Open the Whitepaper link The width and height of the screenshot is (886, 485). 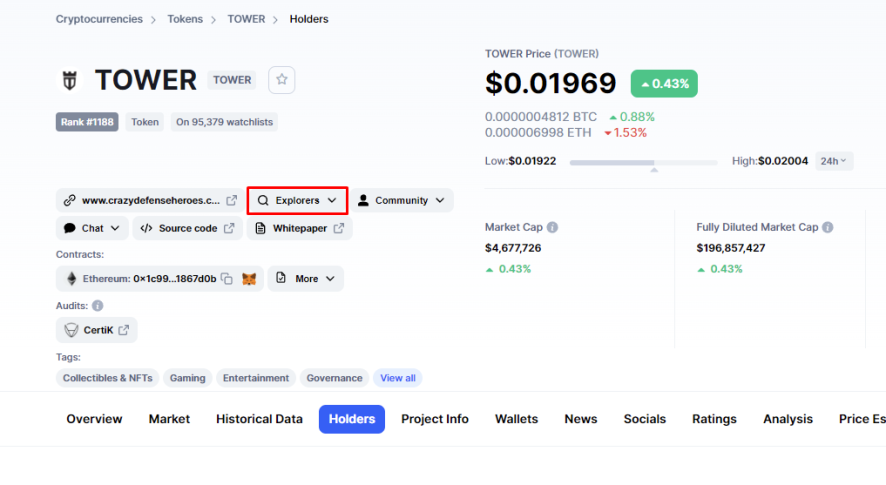[299, 228]
